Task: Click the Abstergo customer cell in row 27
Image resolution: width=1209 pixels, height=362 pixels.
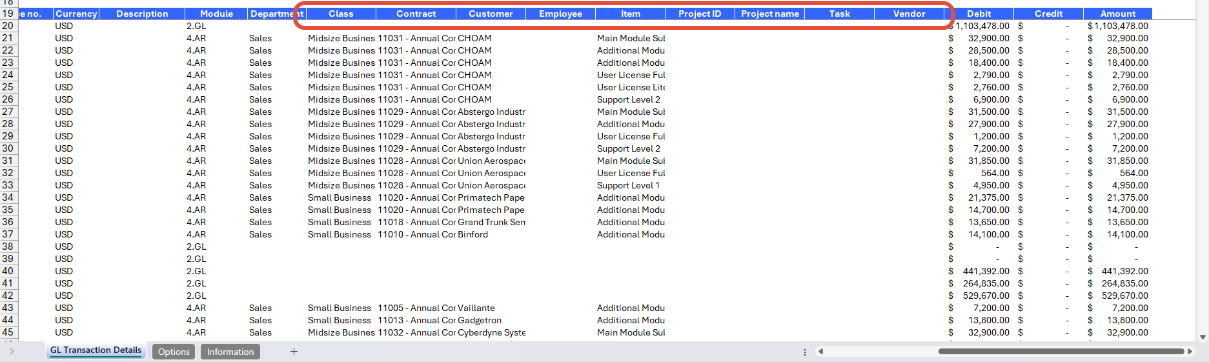Action: point(491,112)
